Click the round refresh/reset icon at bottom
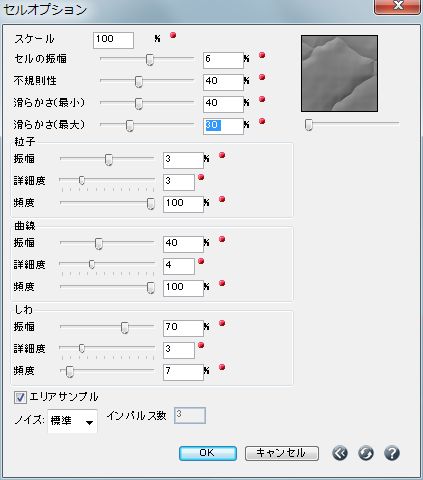The height and width of the screenshot is (480, 423). click(366, 453)
